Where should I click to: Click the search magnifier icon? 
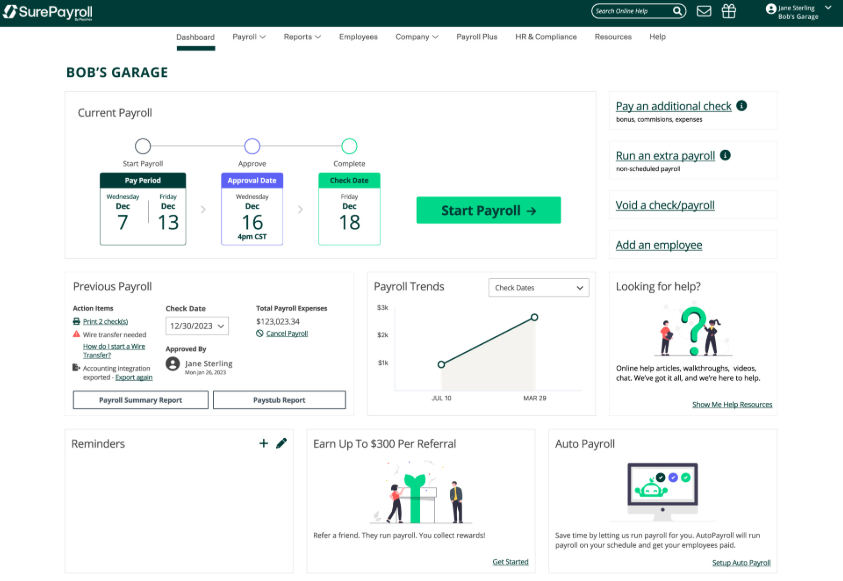click(677, 11)
